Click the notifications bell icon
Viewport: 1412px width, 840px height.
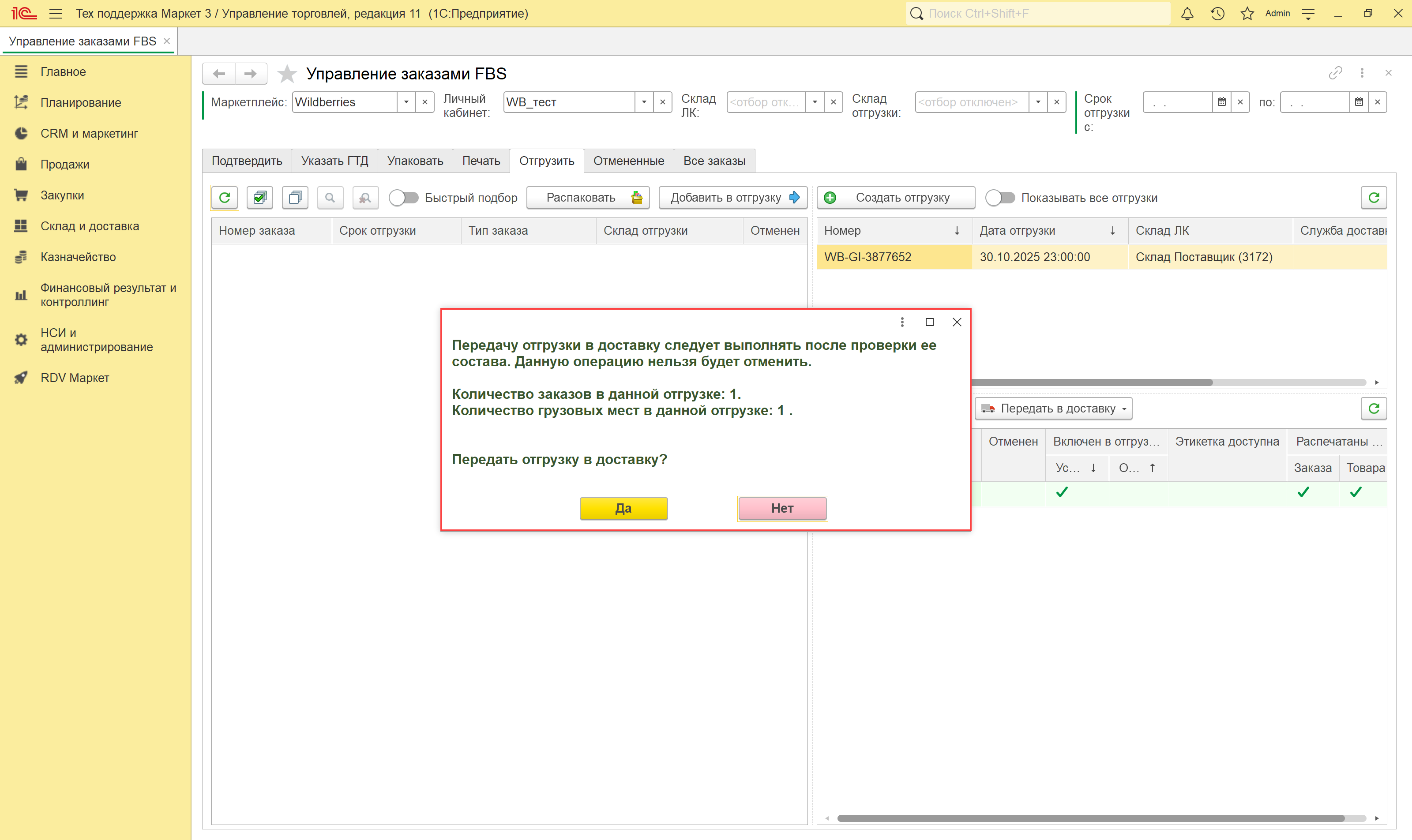1187,14
